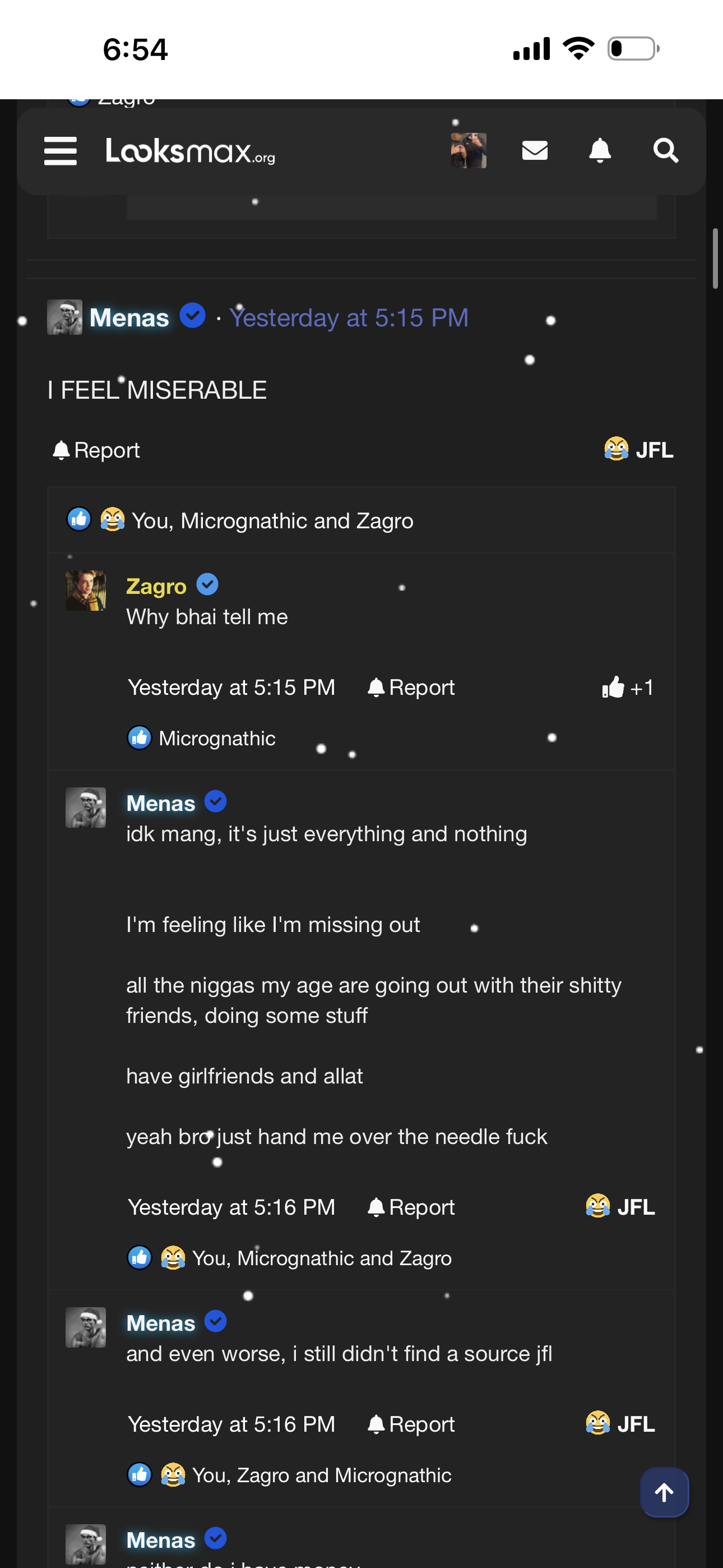Tap Menas's avatar beside main post
The image size is (723, 1568).
click(x=64, y=317)
